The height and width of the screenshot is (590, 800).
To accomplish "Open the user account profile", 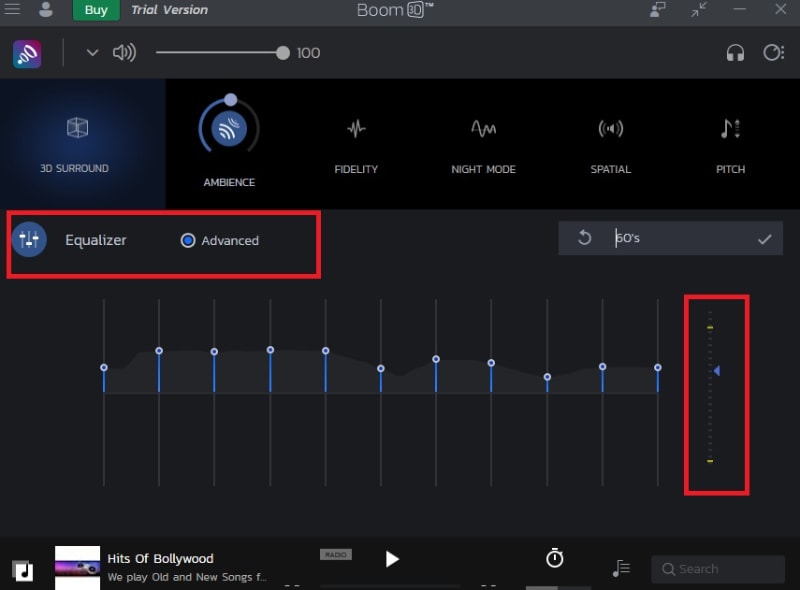I will coord(46,9).
